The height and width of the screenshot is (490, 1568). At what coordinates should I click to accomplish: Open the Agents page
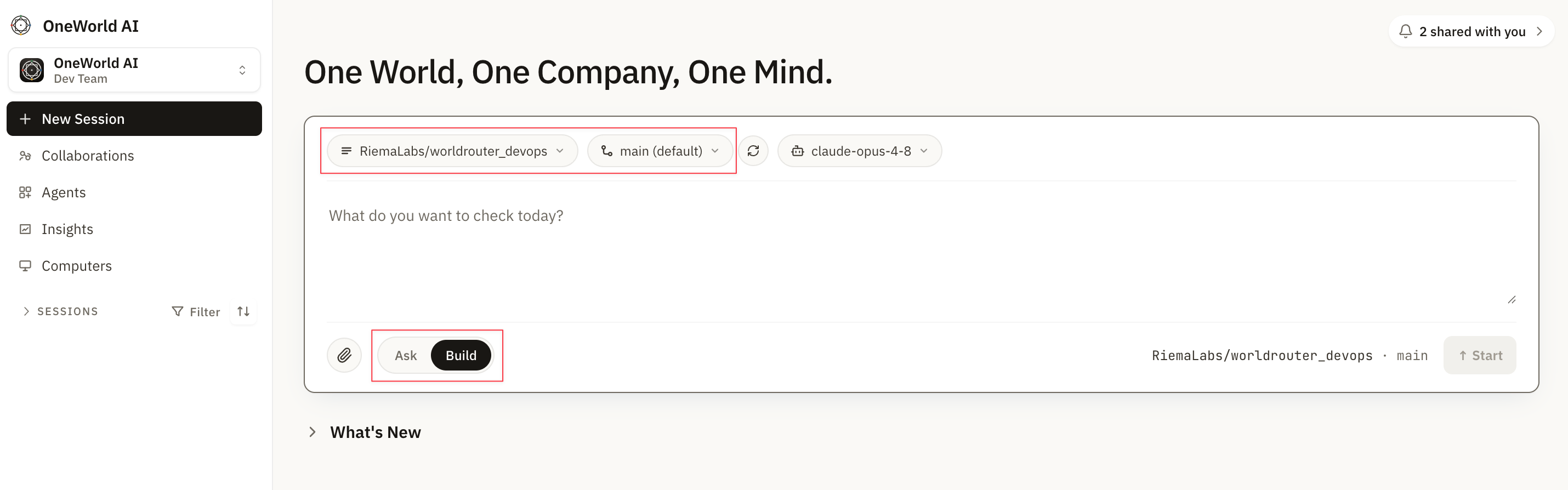click(134, 192)
